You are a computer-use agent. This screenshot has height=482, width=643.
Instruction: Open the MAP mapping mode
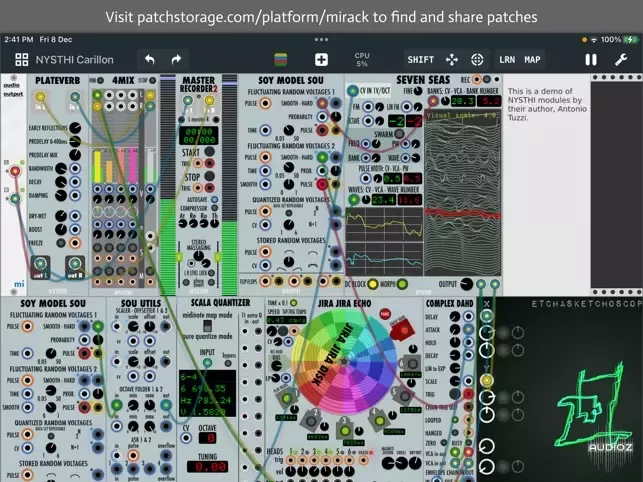pos(532,59)
